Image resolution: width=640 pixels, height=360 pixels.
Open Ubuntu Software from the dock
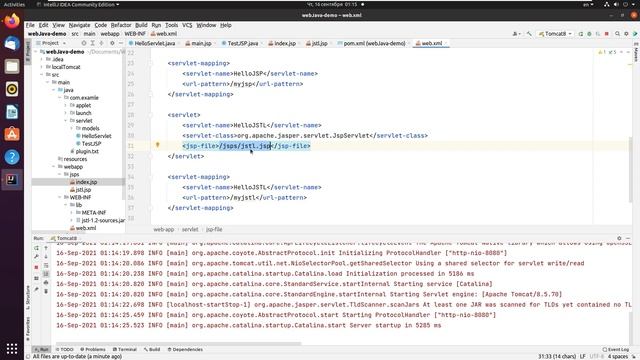(12, 134)
